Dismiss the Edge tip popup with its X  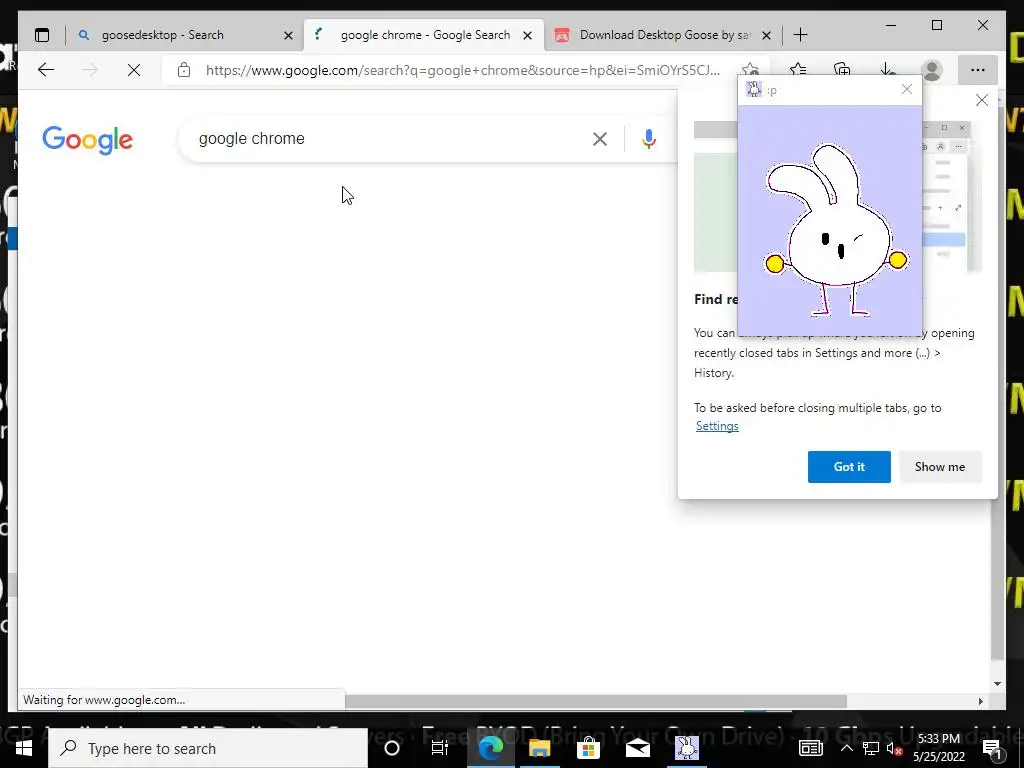tap(982, 100)
